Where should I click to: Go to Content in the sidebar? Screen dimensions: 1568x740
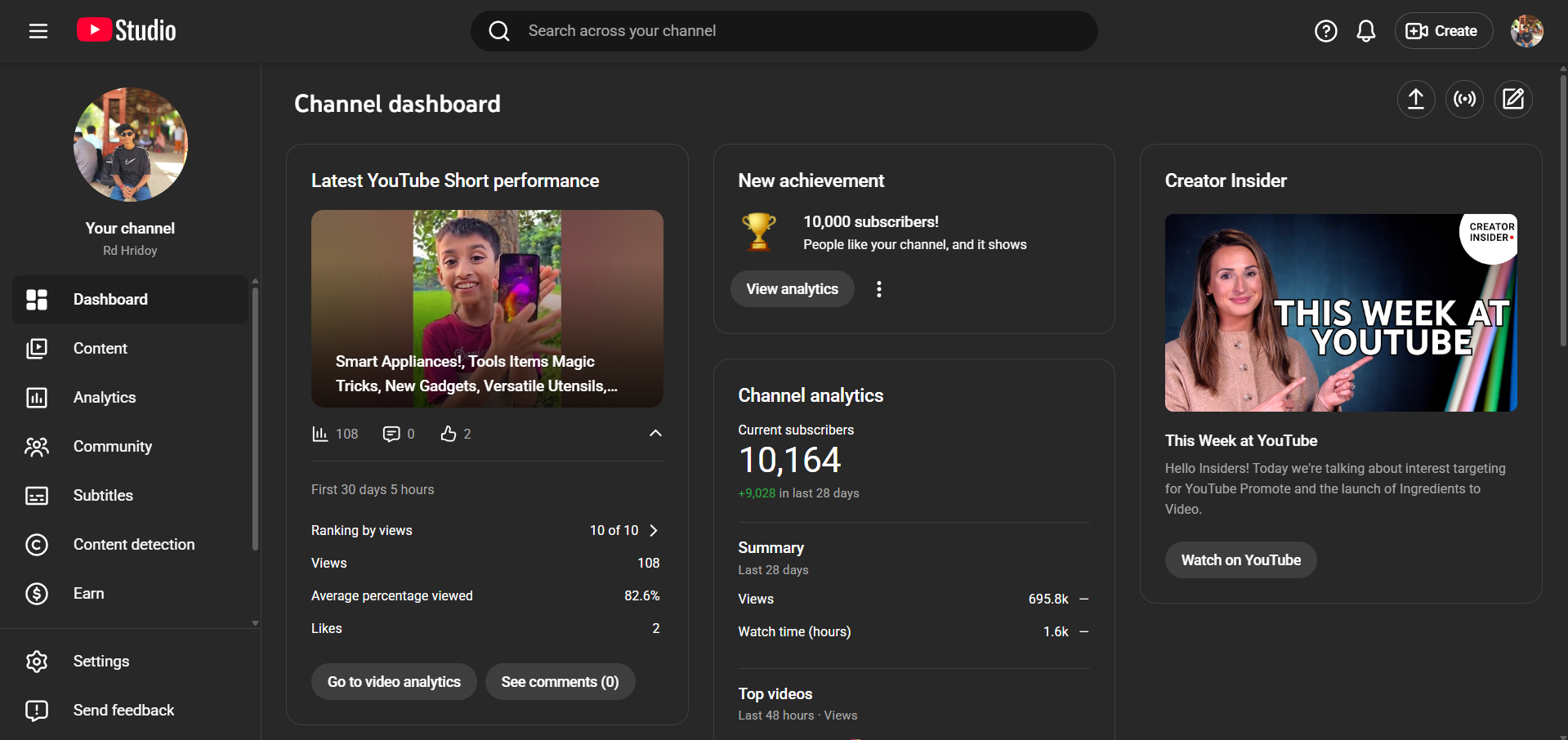101,349
